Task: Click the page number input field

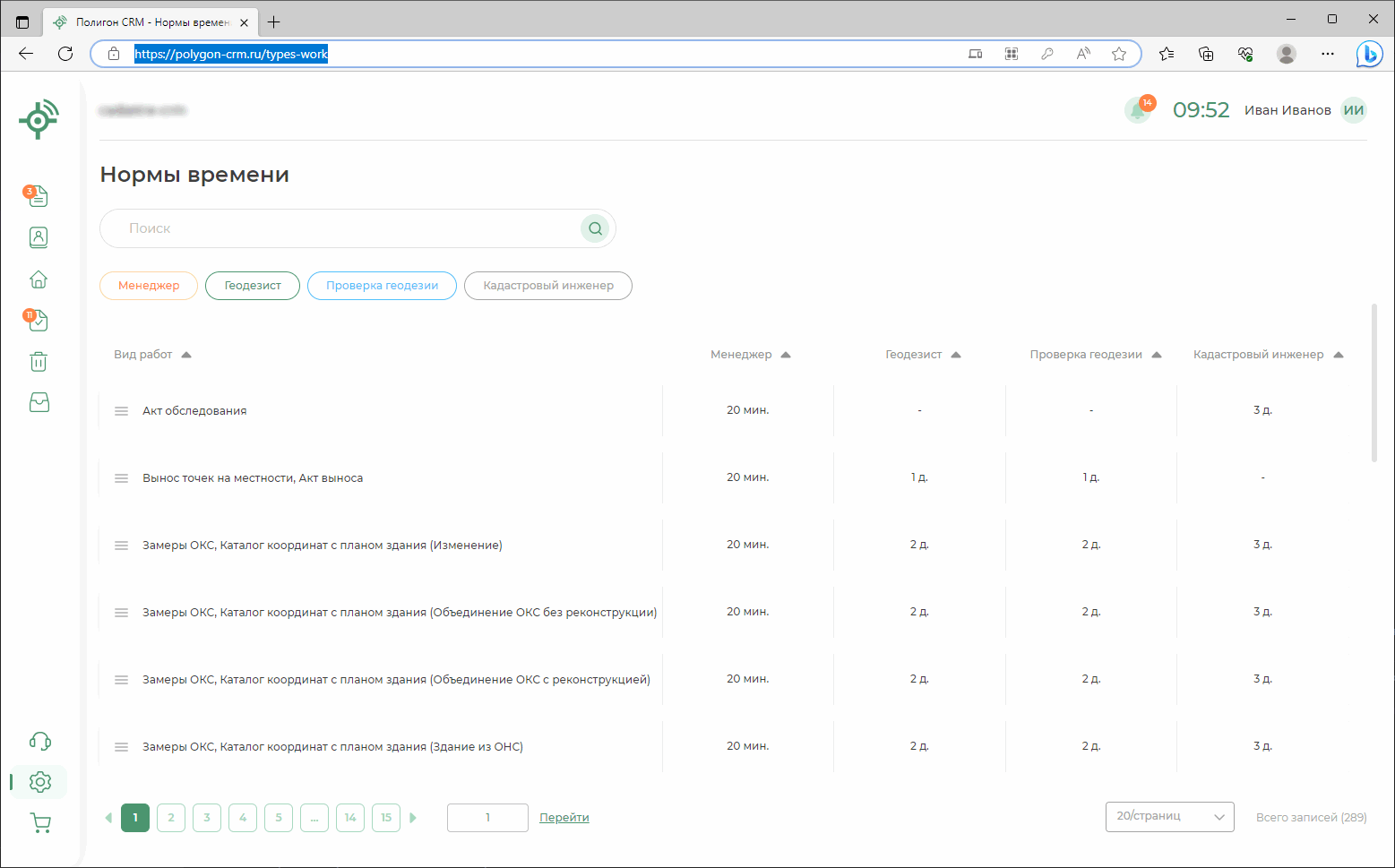Action: (x=487, y=818)
